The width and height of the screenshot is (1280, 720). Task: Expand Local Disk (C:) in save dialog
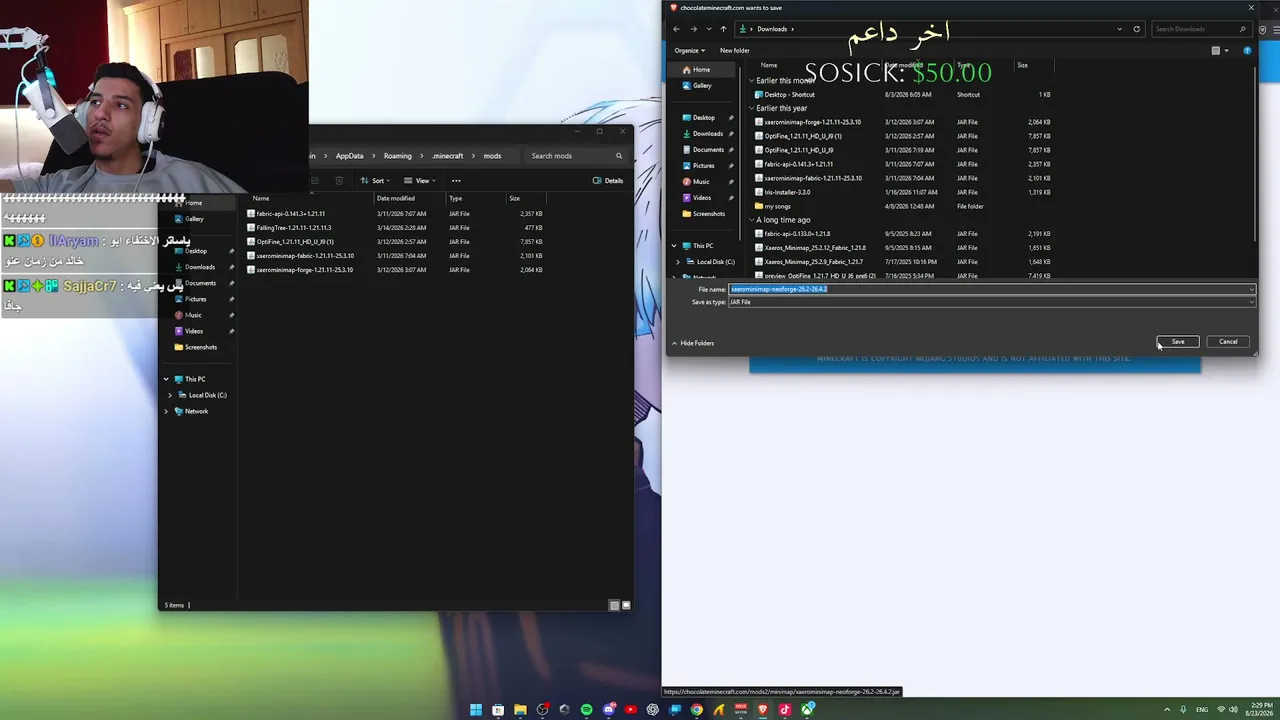click(678, 262)
